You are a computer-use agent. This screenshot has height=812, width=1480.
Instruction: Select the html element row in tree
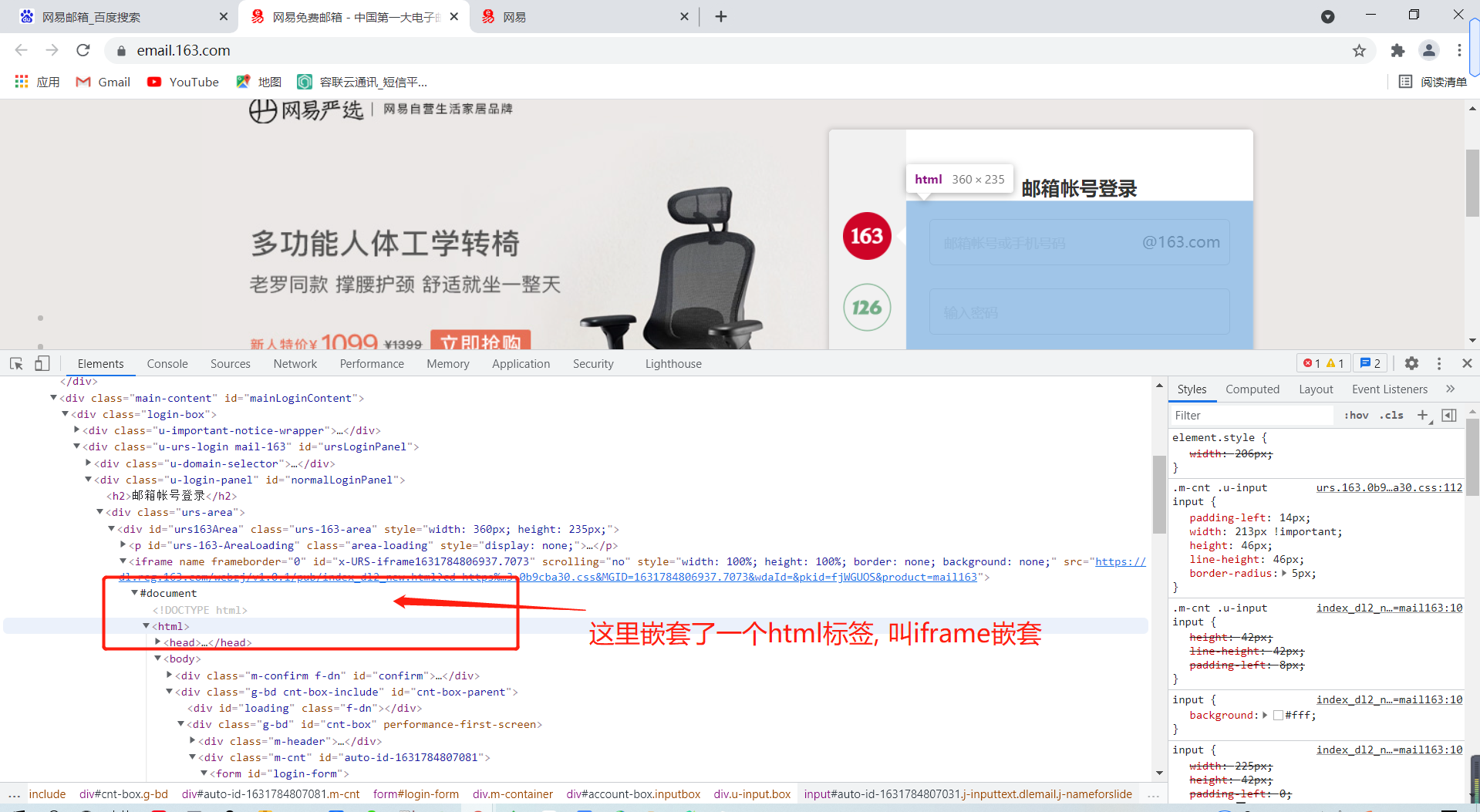(575, 625)
